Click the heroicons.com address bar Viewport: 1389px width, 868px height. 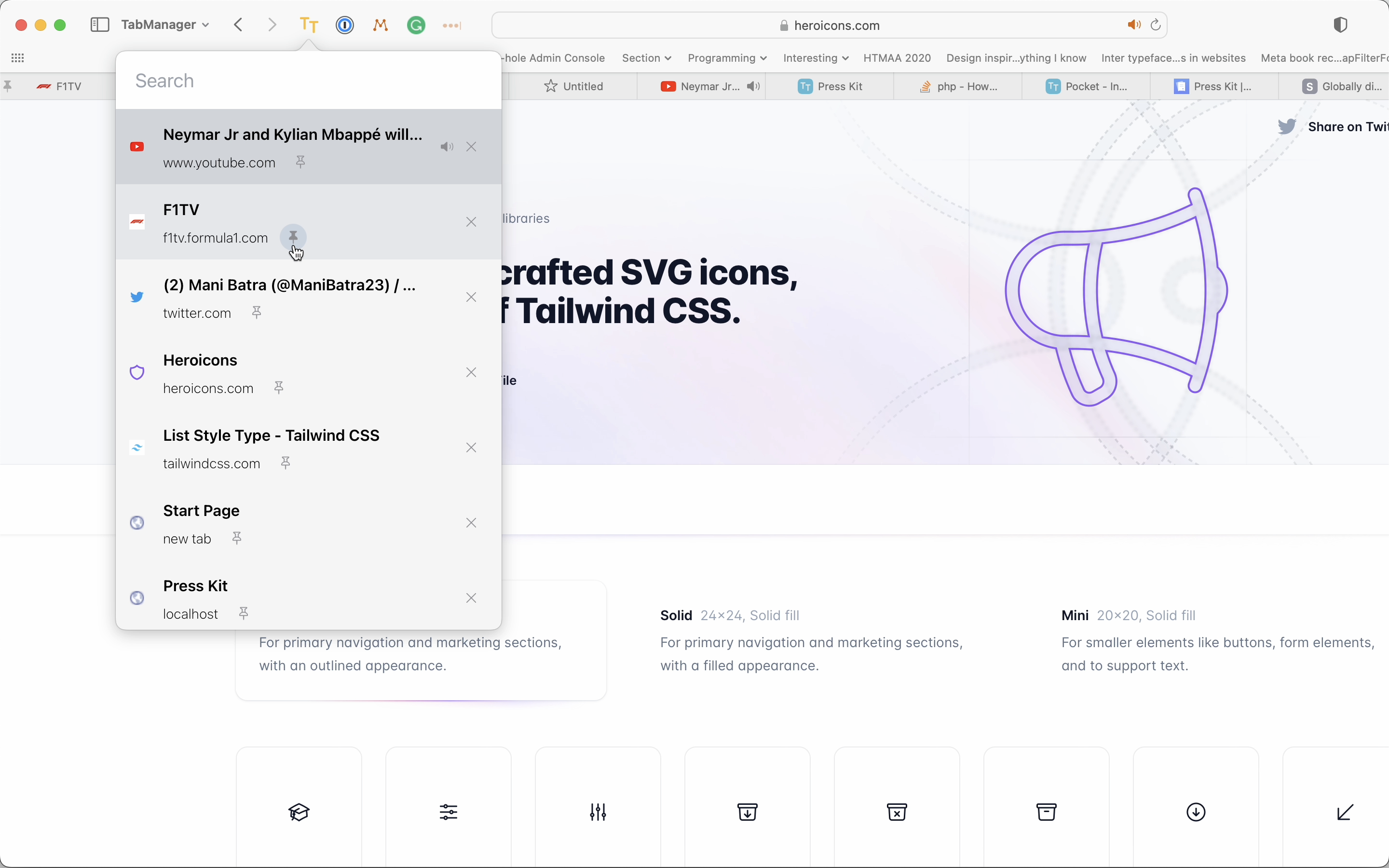830,25
